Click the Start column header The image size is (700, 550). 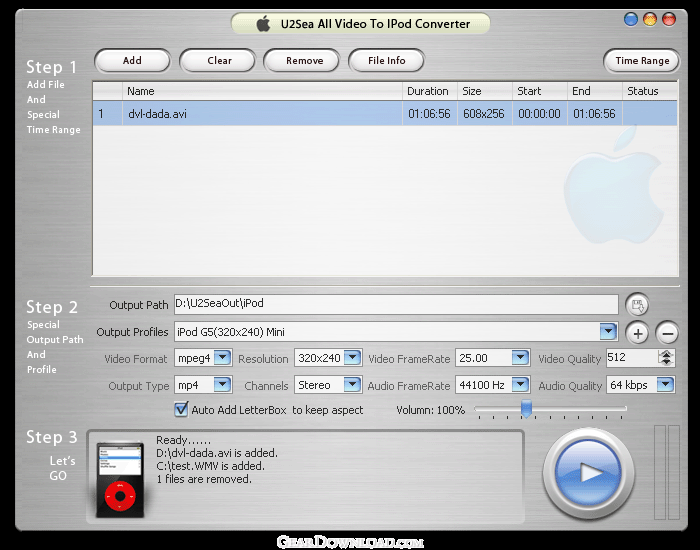pyautogui.click(x=539, y=91)
